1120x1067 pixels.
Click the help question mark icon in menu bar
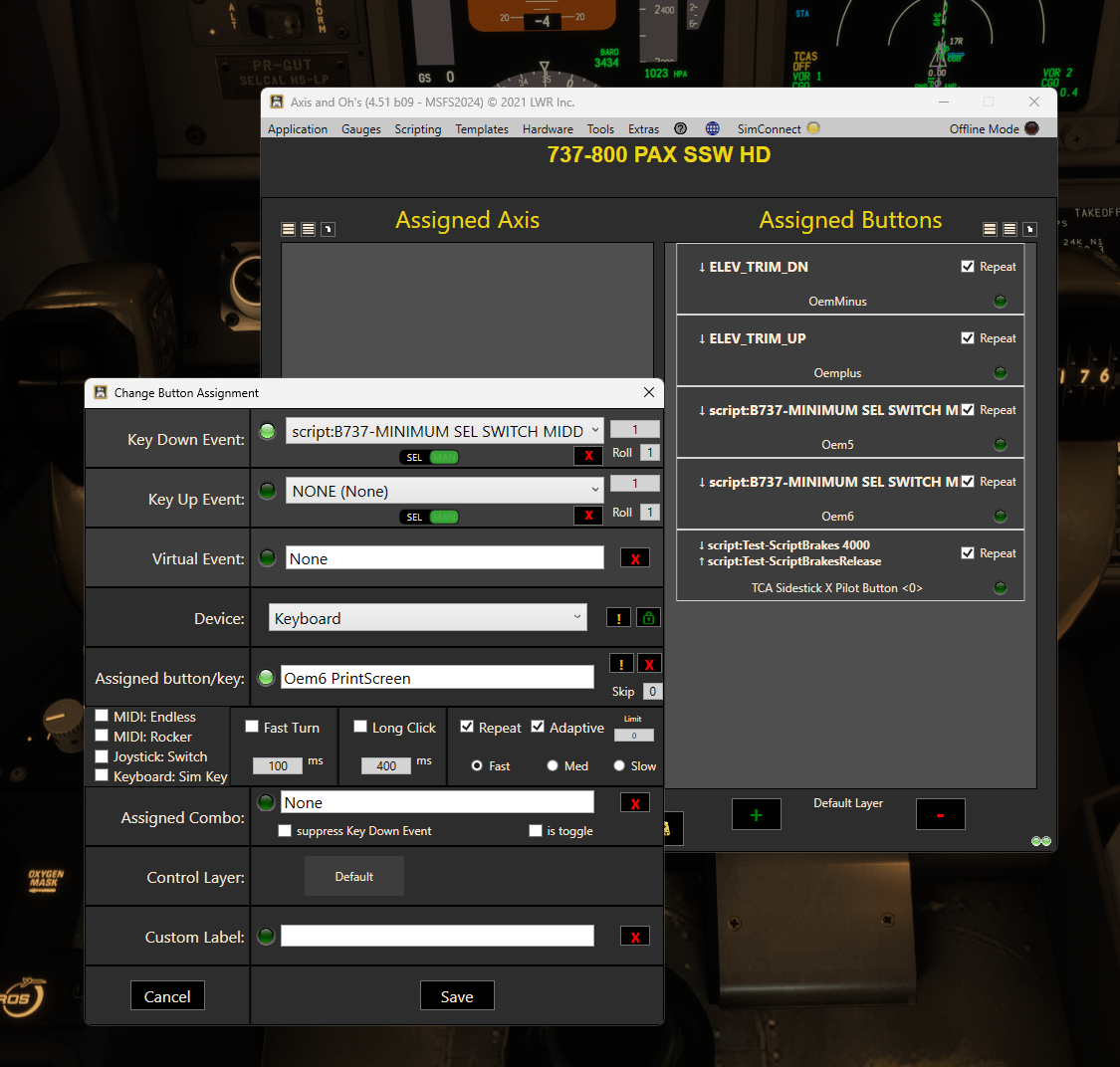click(x=680, y=128)
